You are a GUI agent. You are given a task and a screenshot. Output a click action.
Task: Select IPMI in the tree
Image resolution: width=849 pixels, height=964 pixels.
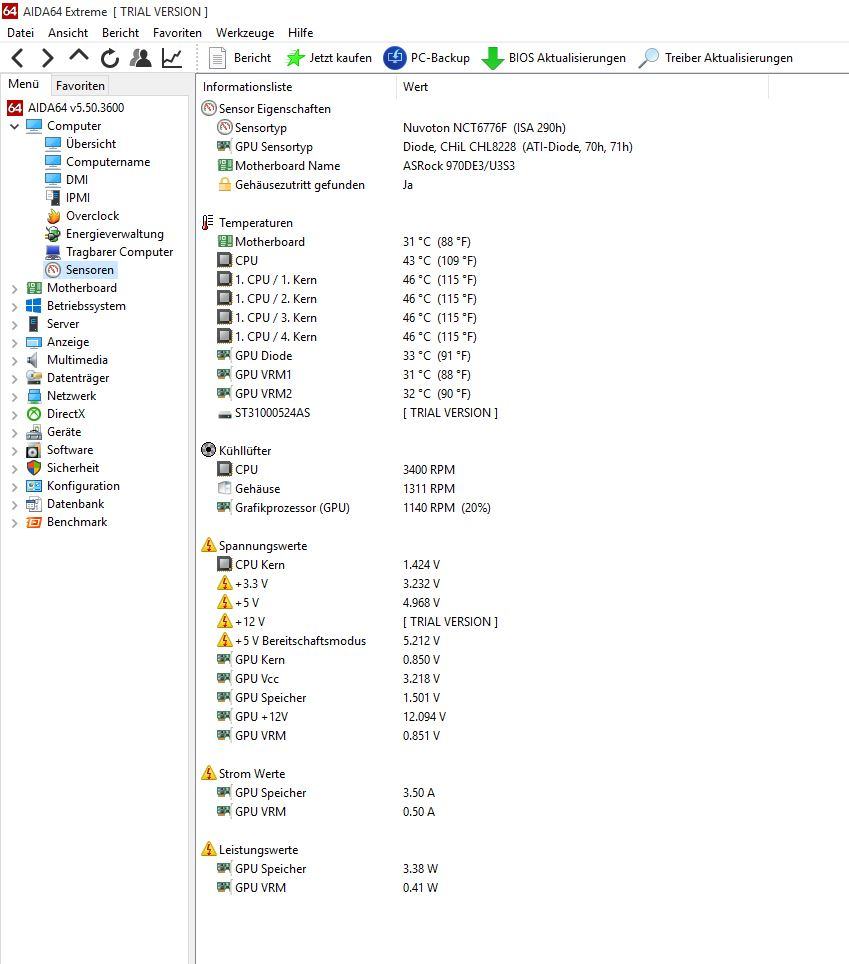(68, 198)
